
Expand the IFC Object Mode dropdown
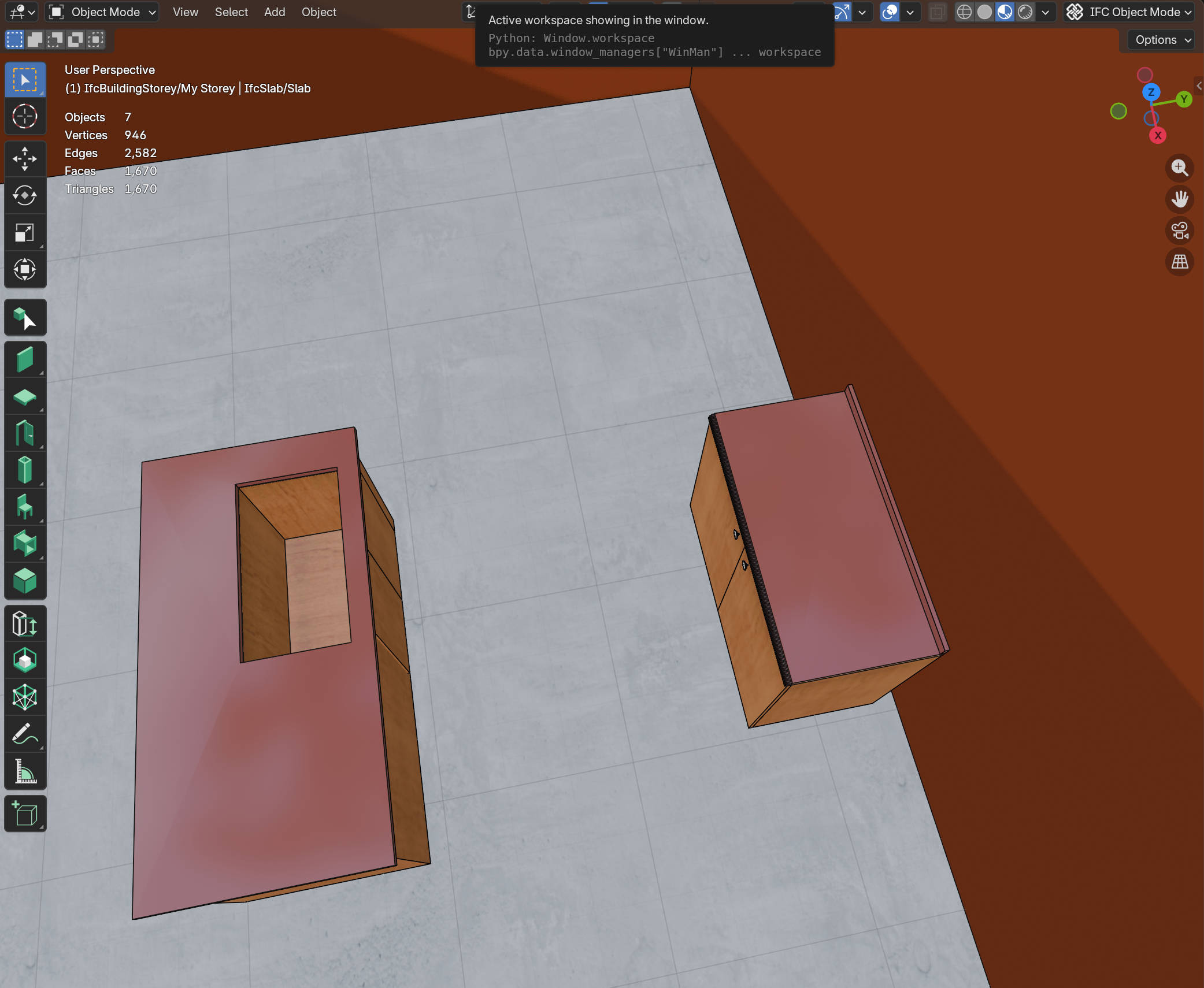[x=1129, y=12]
